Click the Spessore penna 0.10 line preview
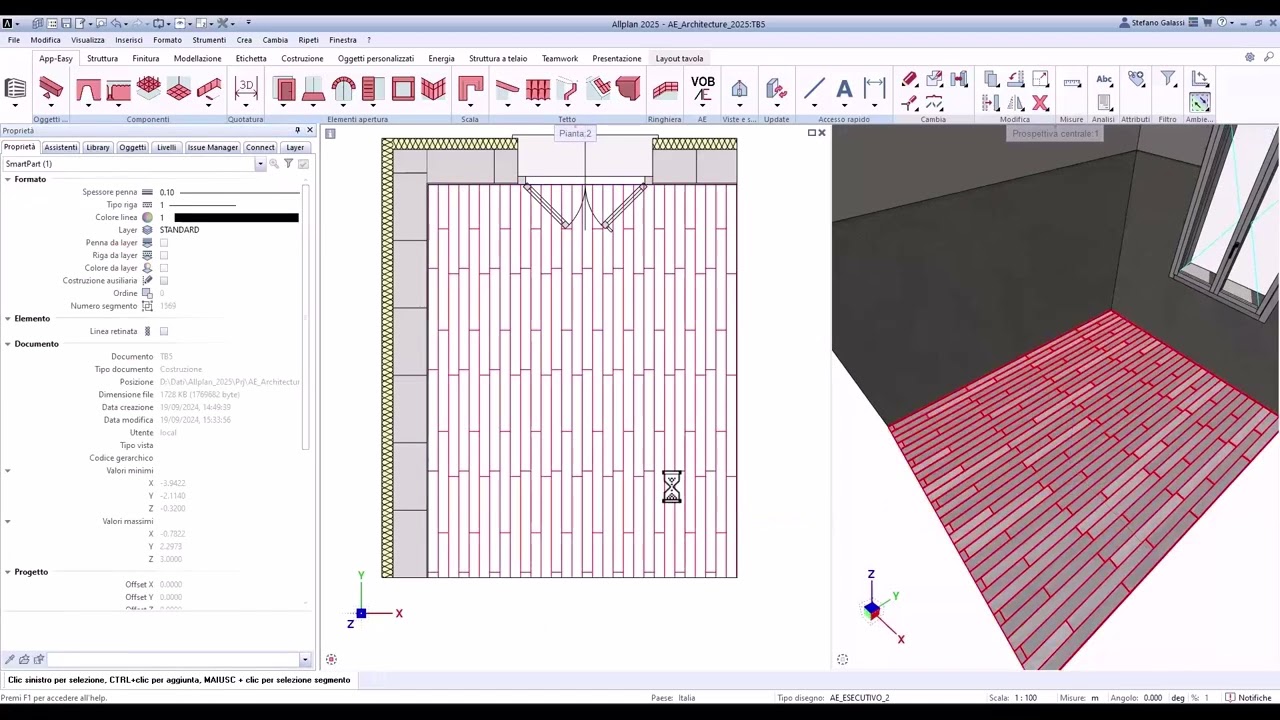This screenshot has height=720, width=1280. point(238,192)
